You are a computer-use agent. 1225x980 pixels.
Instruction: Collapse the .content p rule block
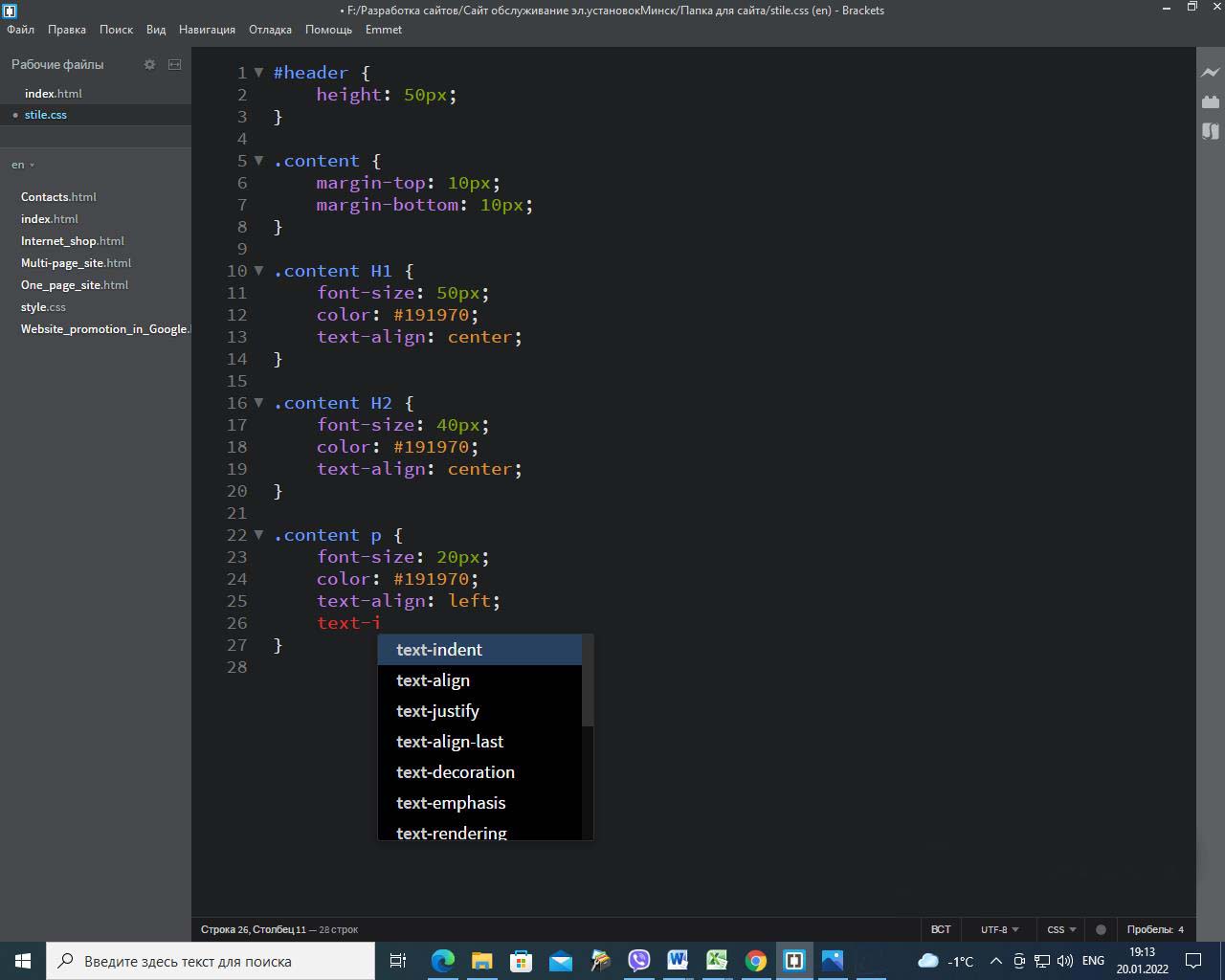pyautogui.click(x=258, y=535)
